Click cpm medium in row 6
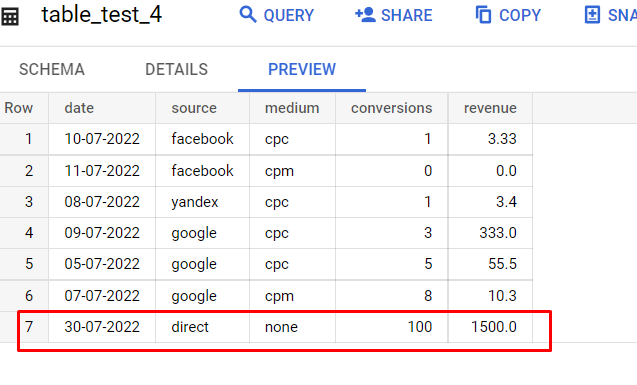Image resolution: width=637 pixels, height=385 pixels. (x=279, y=296)
